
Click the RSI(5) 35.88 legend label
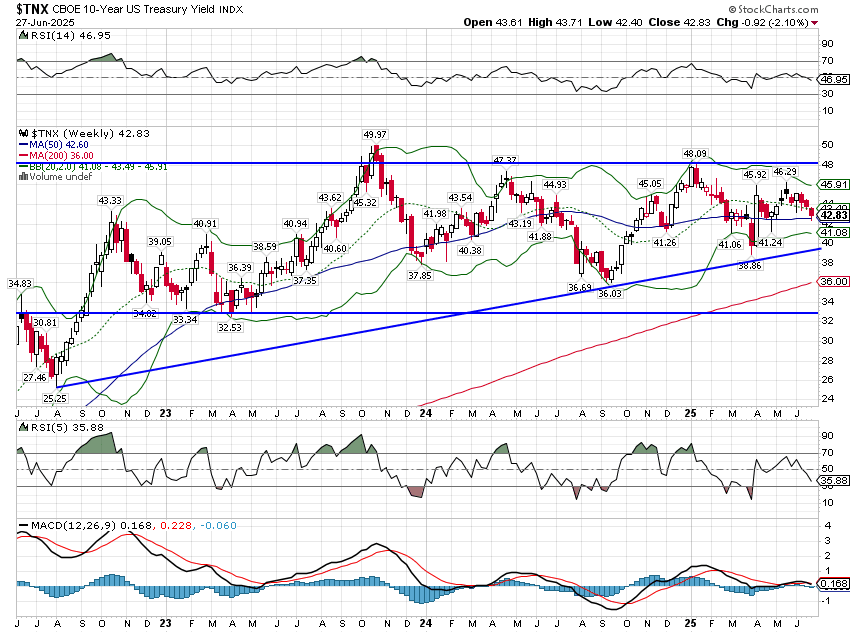point(67,427)
